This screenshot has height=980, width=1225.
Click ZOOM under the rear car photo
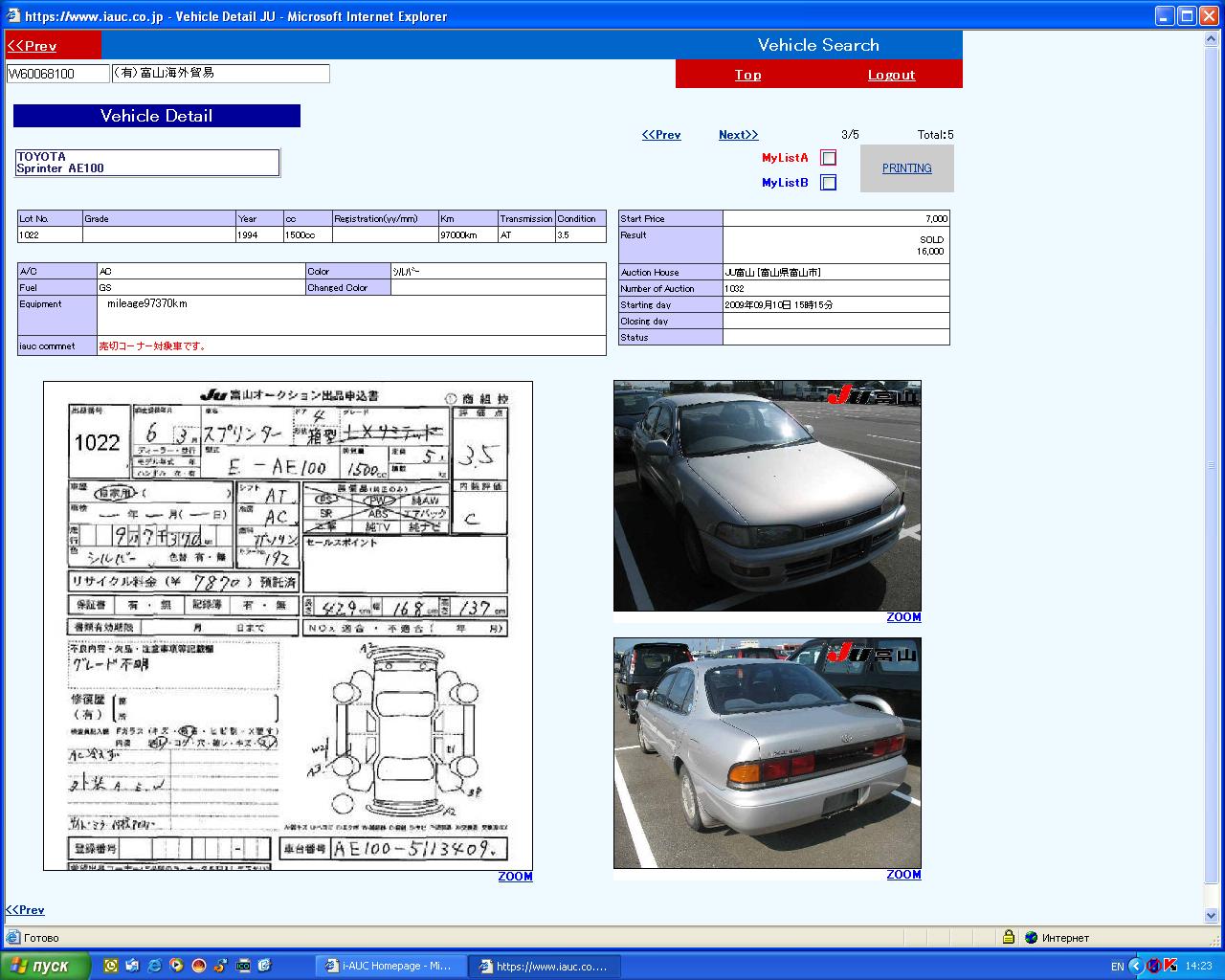point(903,875)
